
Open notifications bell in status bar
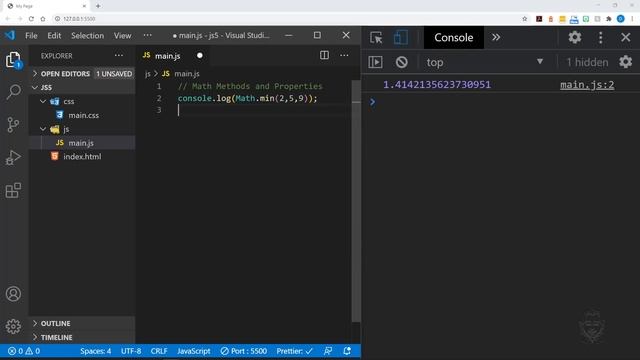(x=347, y=351)
